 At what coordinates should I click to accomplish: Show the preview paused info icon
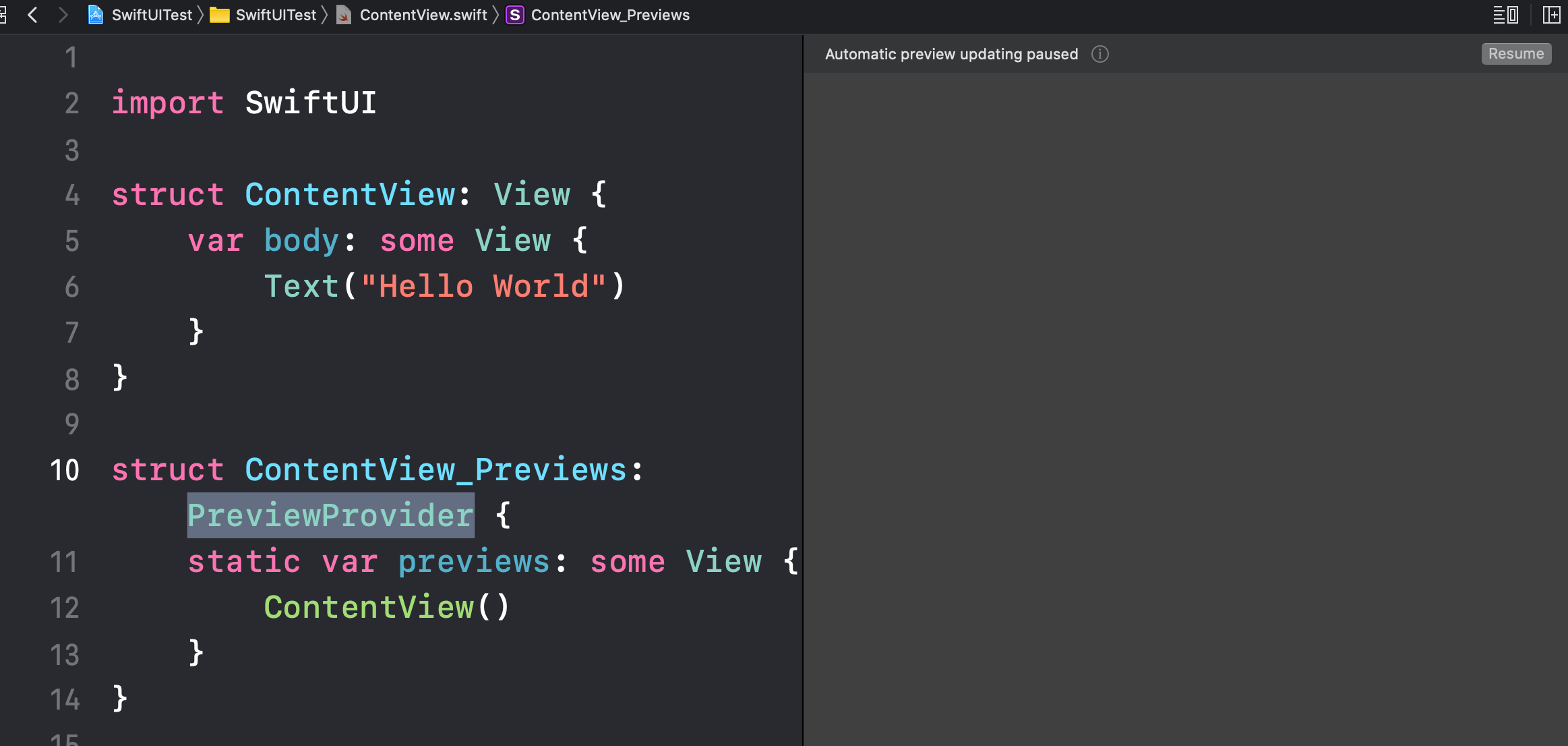pyautogui.click(x=1100, y=54)
